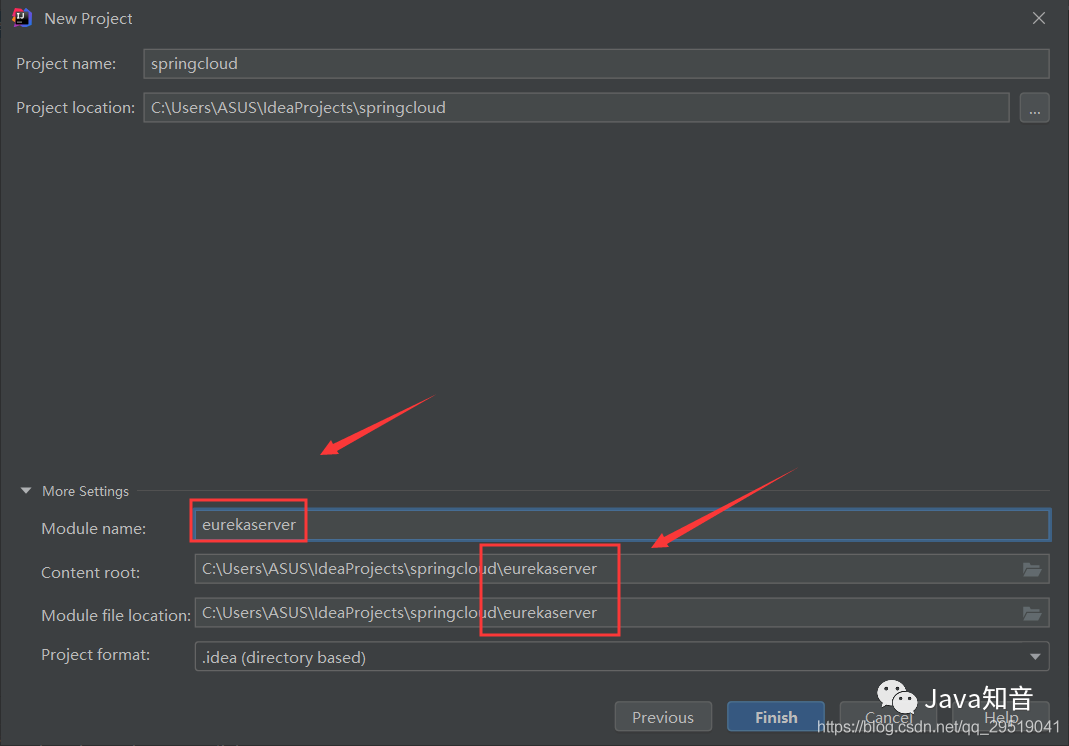Edit the Project name field
The image size is (1069, 746).
[596, 64]
